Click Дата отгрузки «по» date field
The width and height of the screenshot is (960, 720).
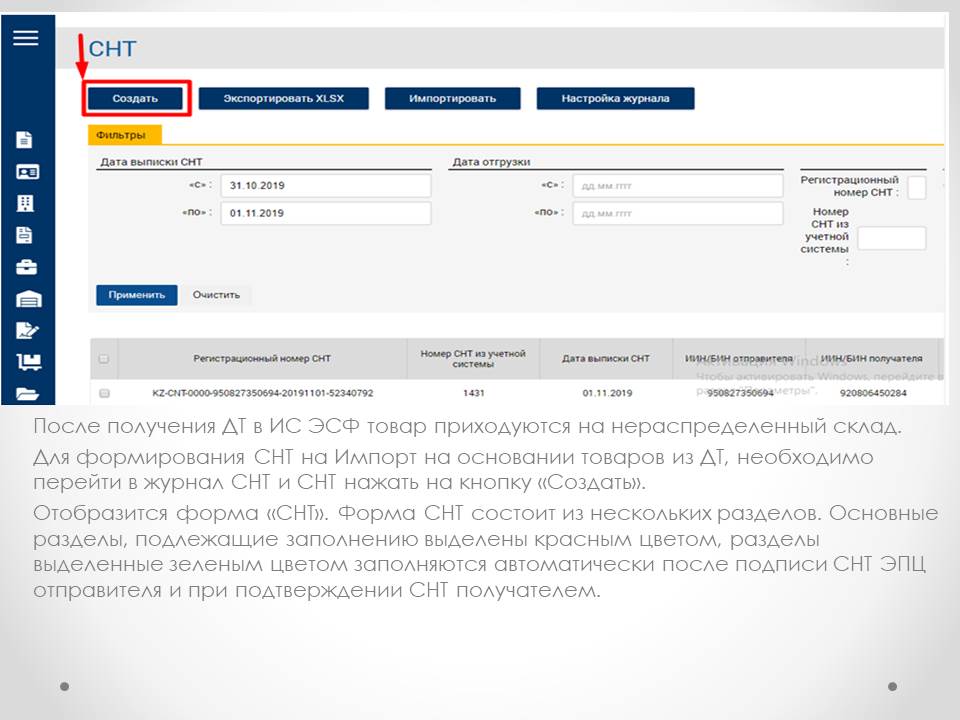tap(677, 213)
